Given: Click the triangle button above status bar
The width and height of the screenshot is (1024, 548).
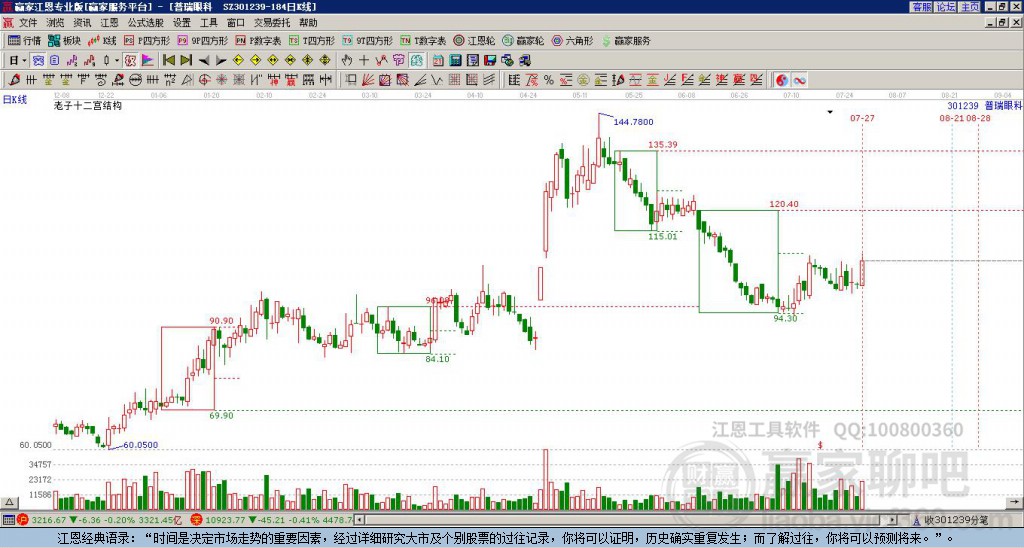Looking at the screenshot, I should pyautogui.click(x=9, y=503).
